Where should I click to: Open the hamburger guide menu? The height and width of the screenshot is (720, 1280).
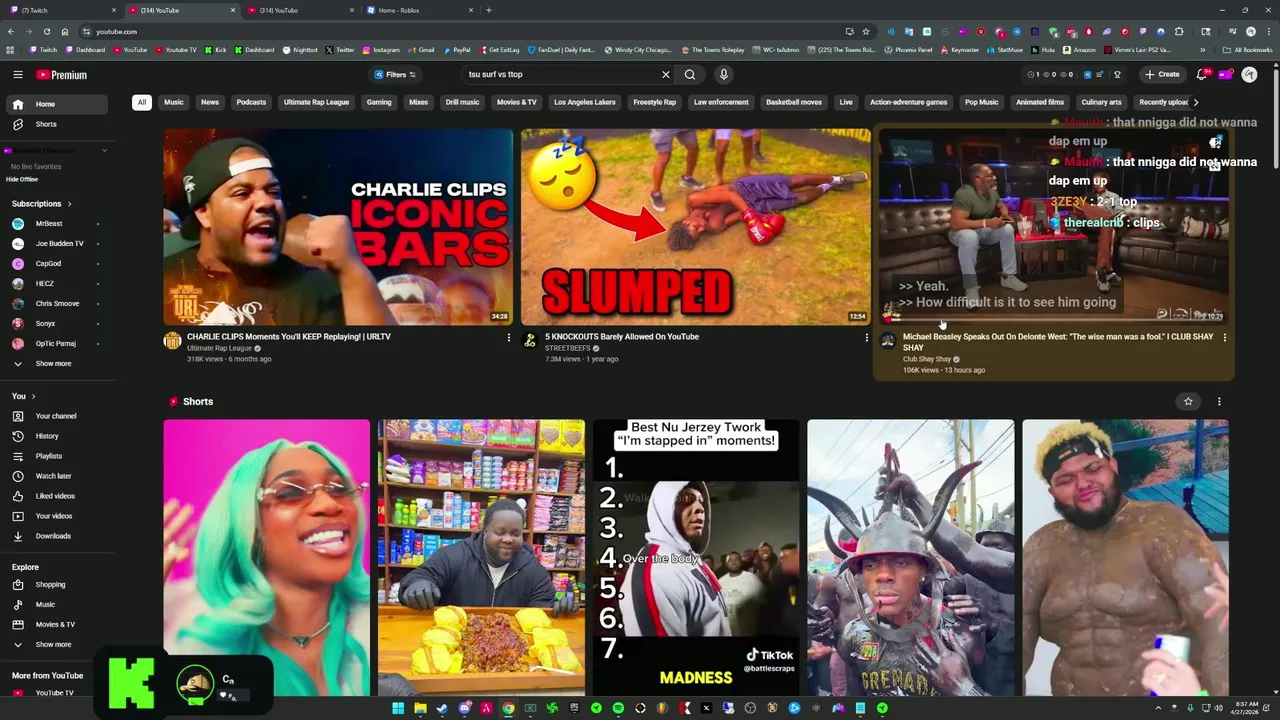click(17, 75)
